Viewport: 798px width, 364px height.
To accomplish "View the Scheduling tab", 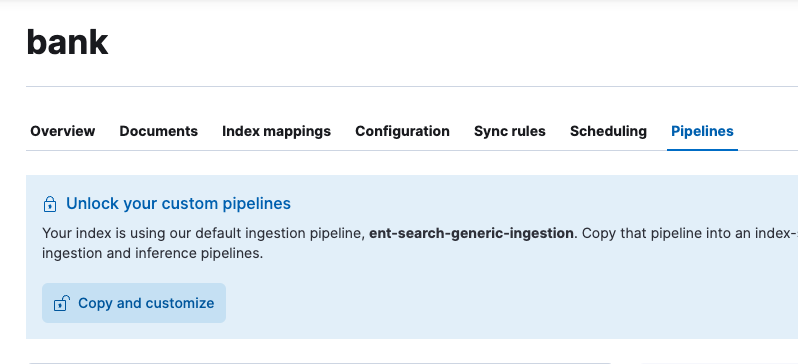I will 608,131.
